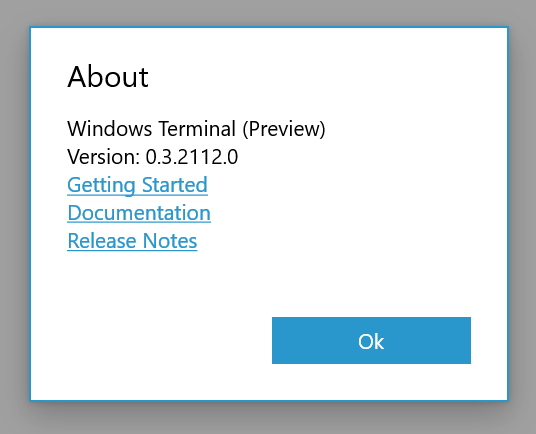Click the dimmed background outside the dialog
The width and height of the screenshot is (536, 434).
pos(268,418)
